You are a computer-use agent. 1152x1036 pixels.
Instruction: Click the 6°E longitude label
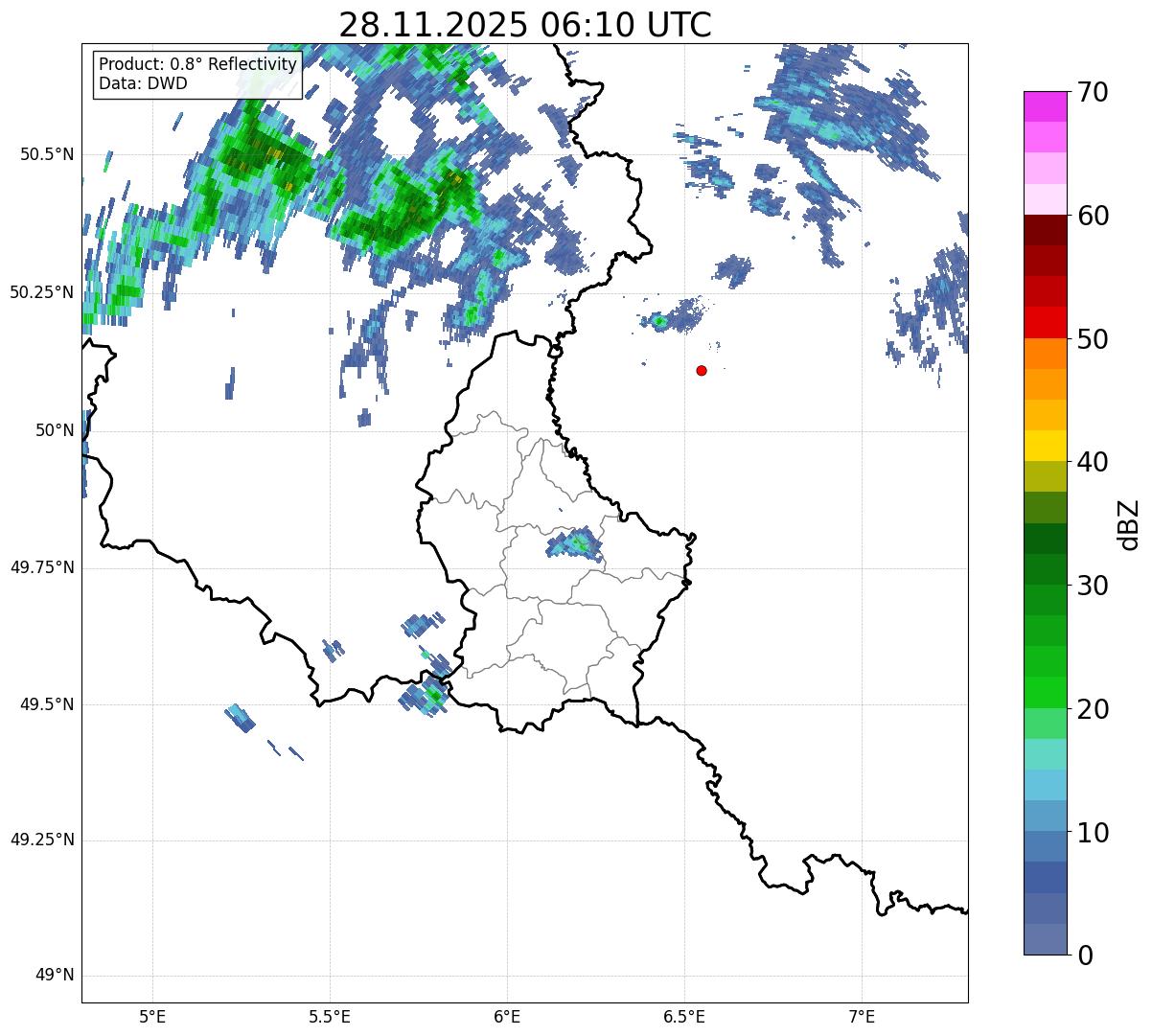507,1016
